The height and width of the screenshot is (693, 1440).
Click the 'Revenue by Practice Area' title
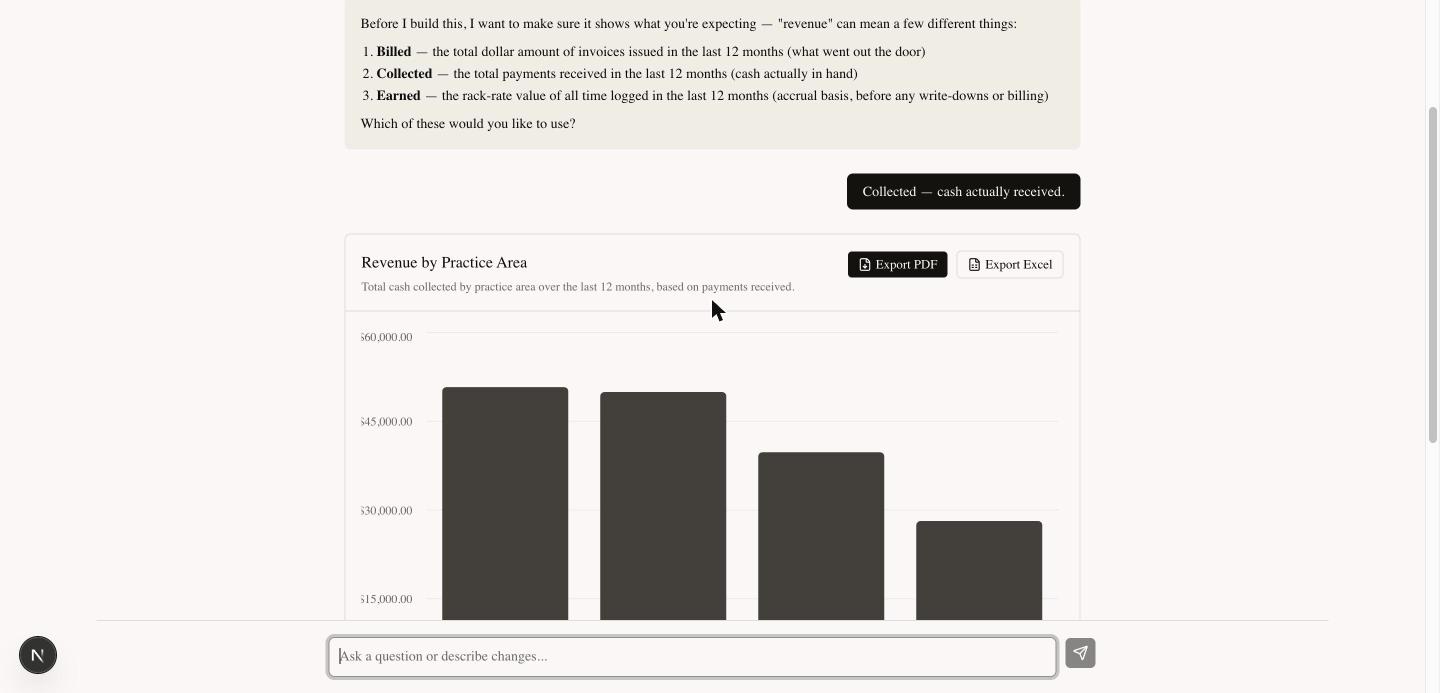(x=444, y=263)
